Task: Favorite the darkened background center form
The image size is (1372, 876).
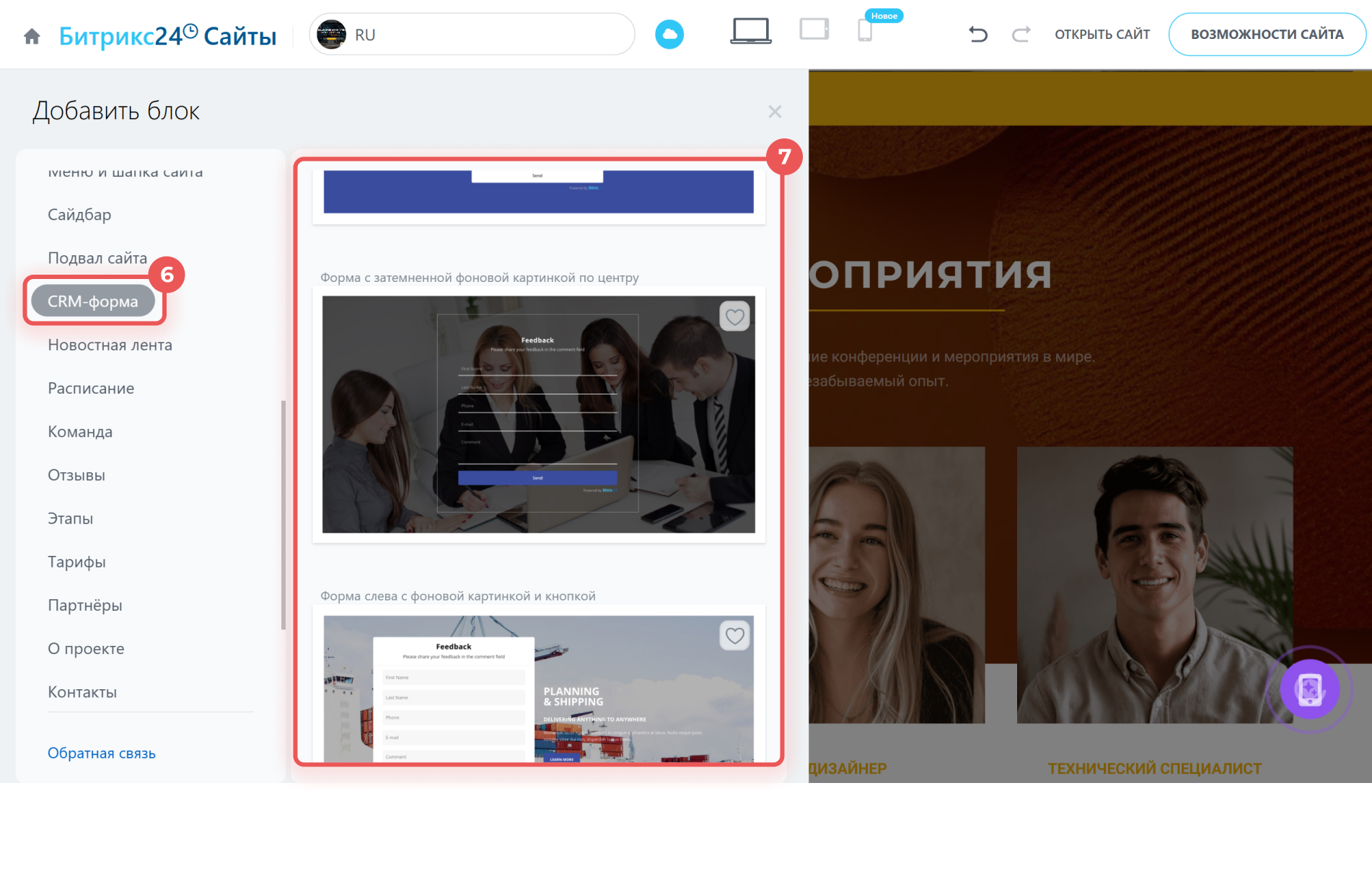Action: [734, 317]
